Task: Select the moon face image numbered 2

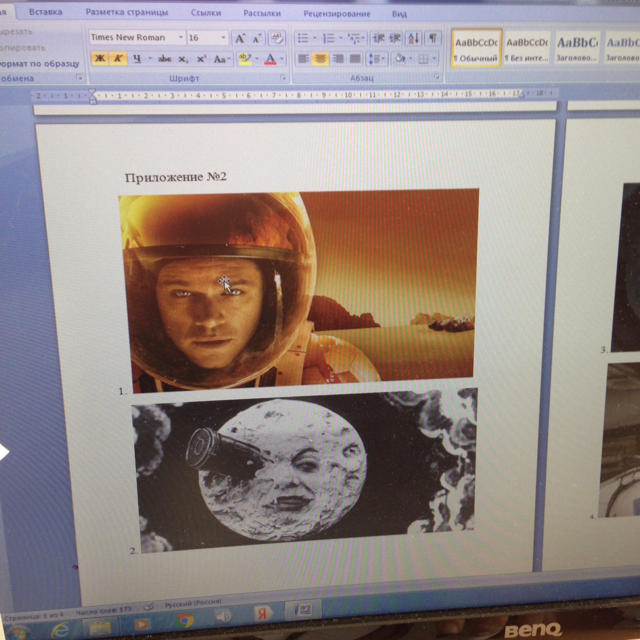Action: click(x=304, y=469)
